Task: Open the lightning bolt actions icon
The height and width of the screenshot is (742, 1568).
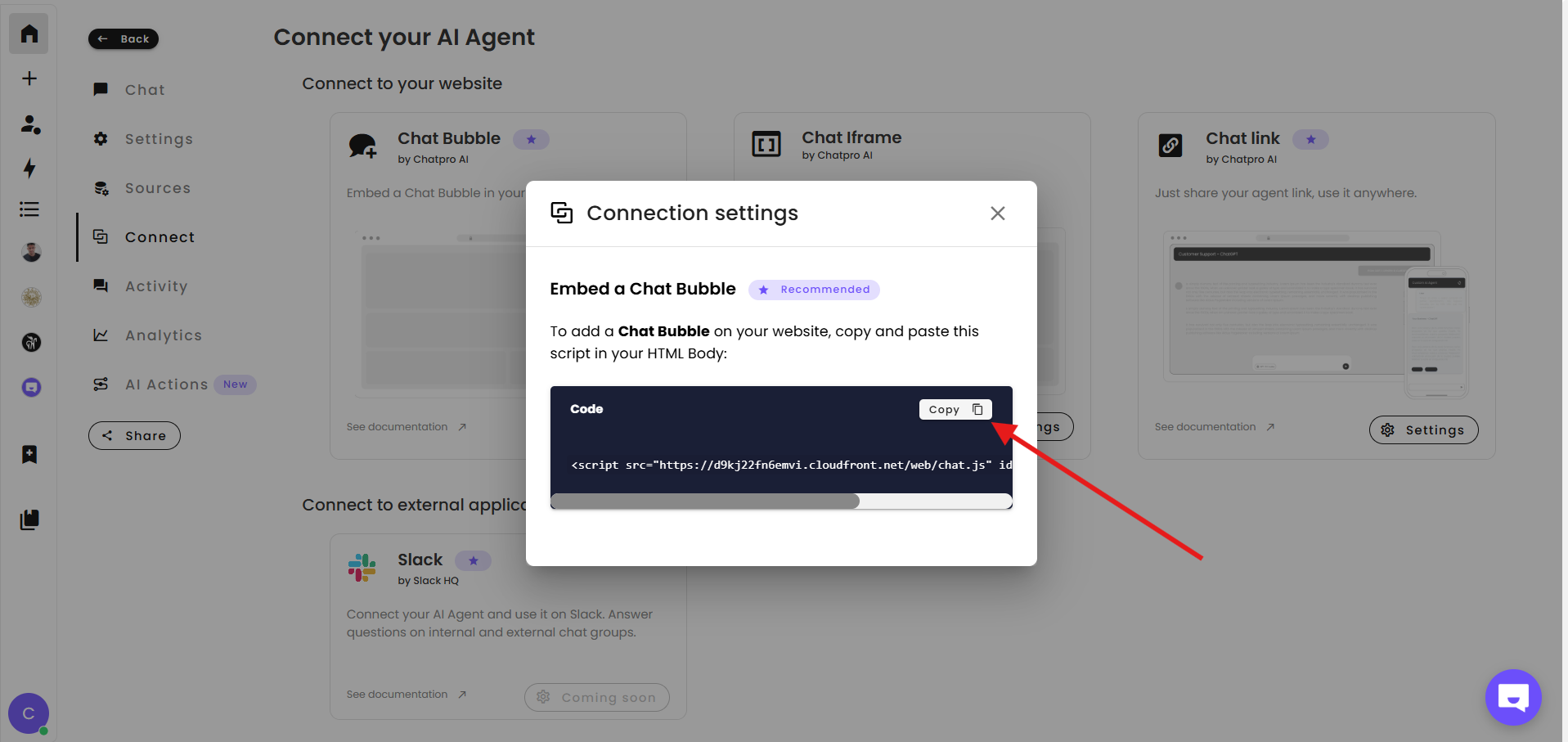Action: tap(29, 169)
